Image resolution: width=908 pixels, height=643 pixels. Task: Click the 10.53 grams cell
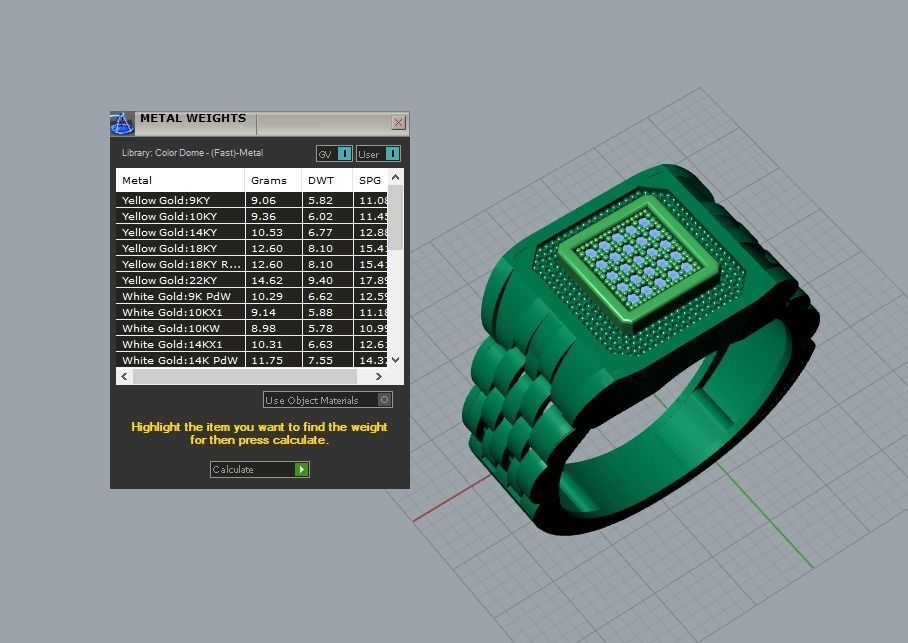tap(273, 232)
